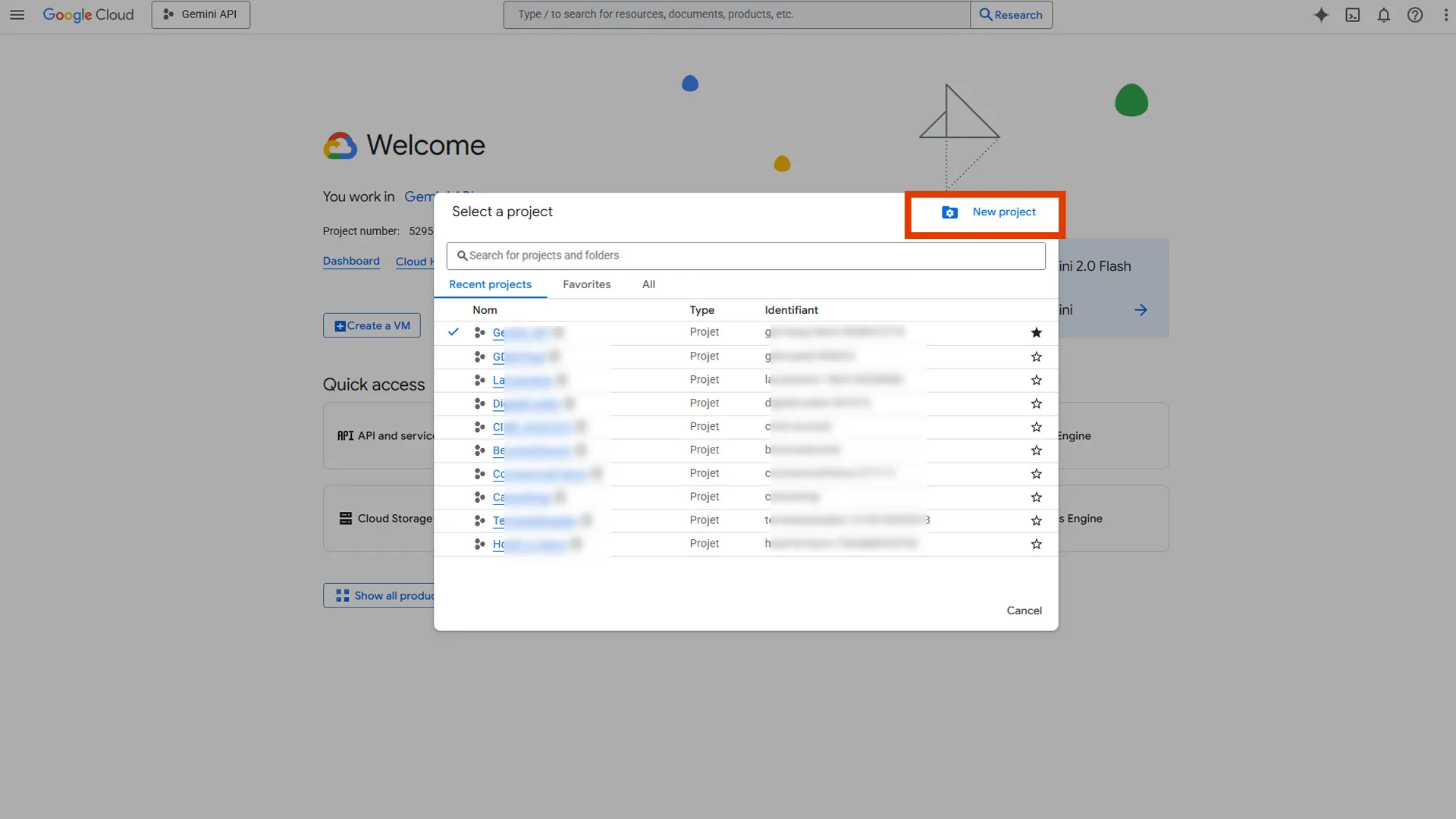Focus the top resource search bar

tap(736, 14)
